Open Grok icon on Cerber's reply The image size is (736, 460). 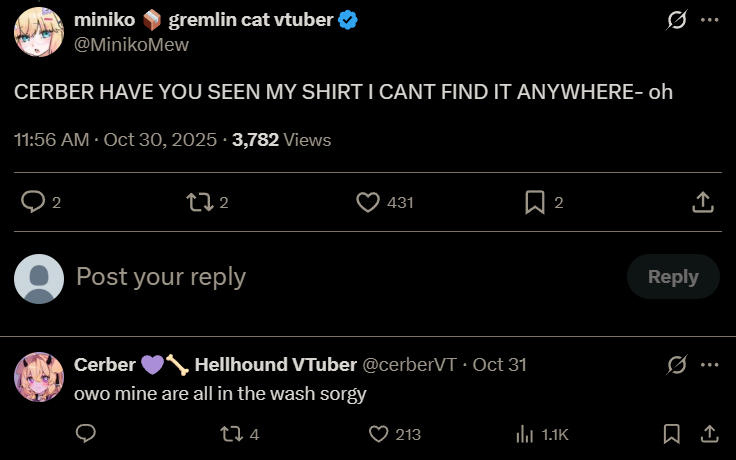[x=676, y=364]
